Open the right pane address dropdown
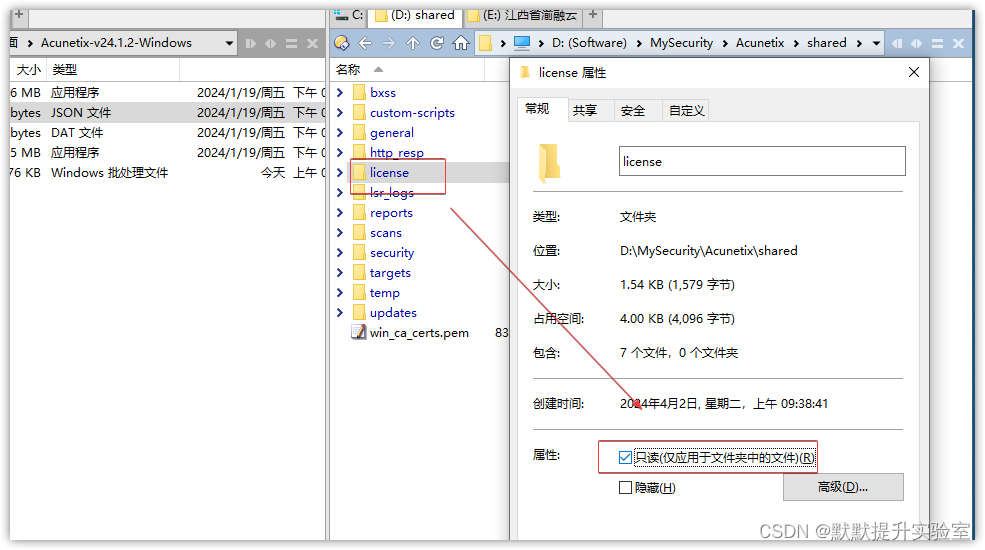Viewport: 985px width, 550px height. 876,43
